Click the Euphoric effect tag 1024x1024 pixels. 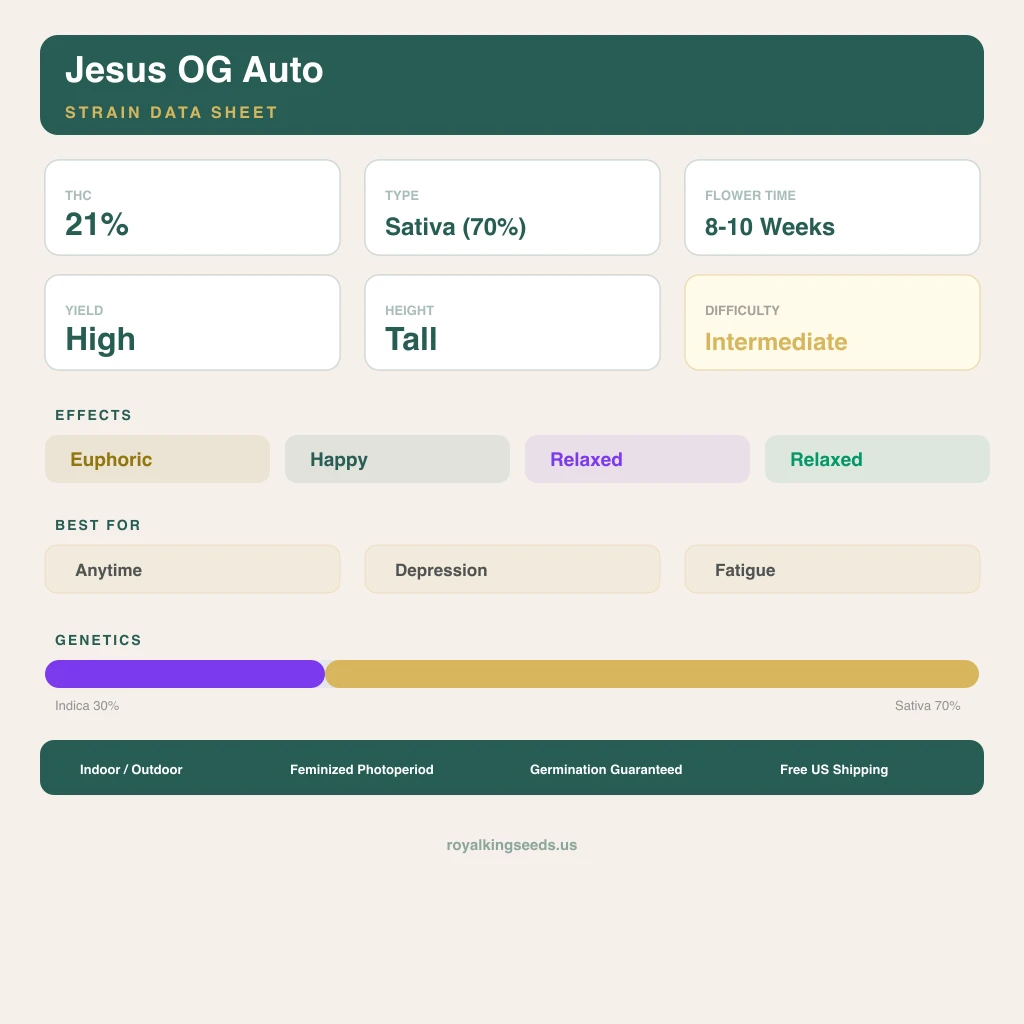pyautogui.click(x=157, y=459)
